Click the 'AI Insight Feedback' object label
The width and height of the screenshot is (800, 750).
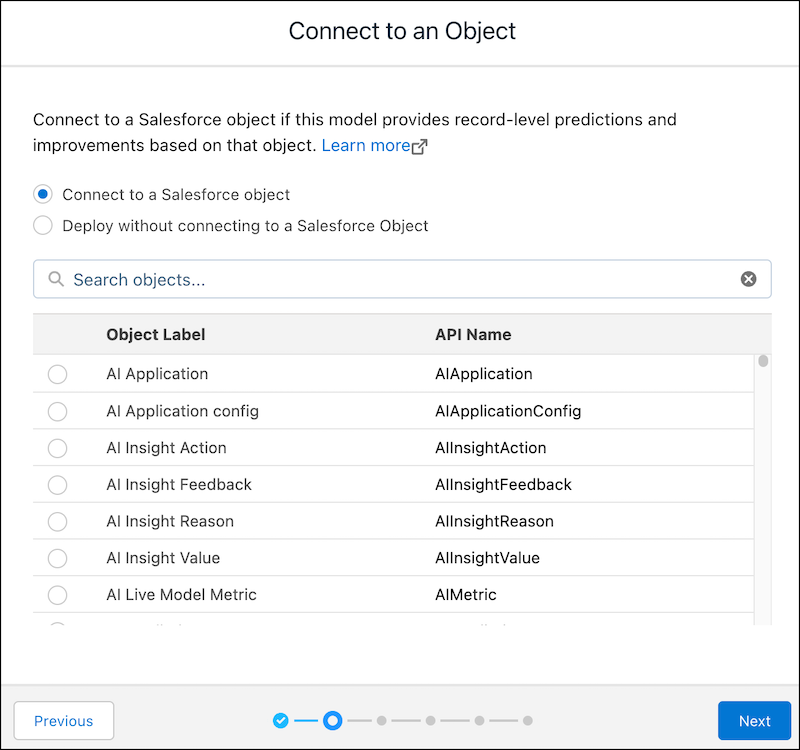179,485
